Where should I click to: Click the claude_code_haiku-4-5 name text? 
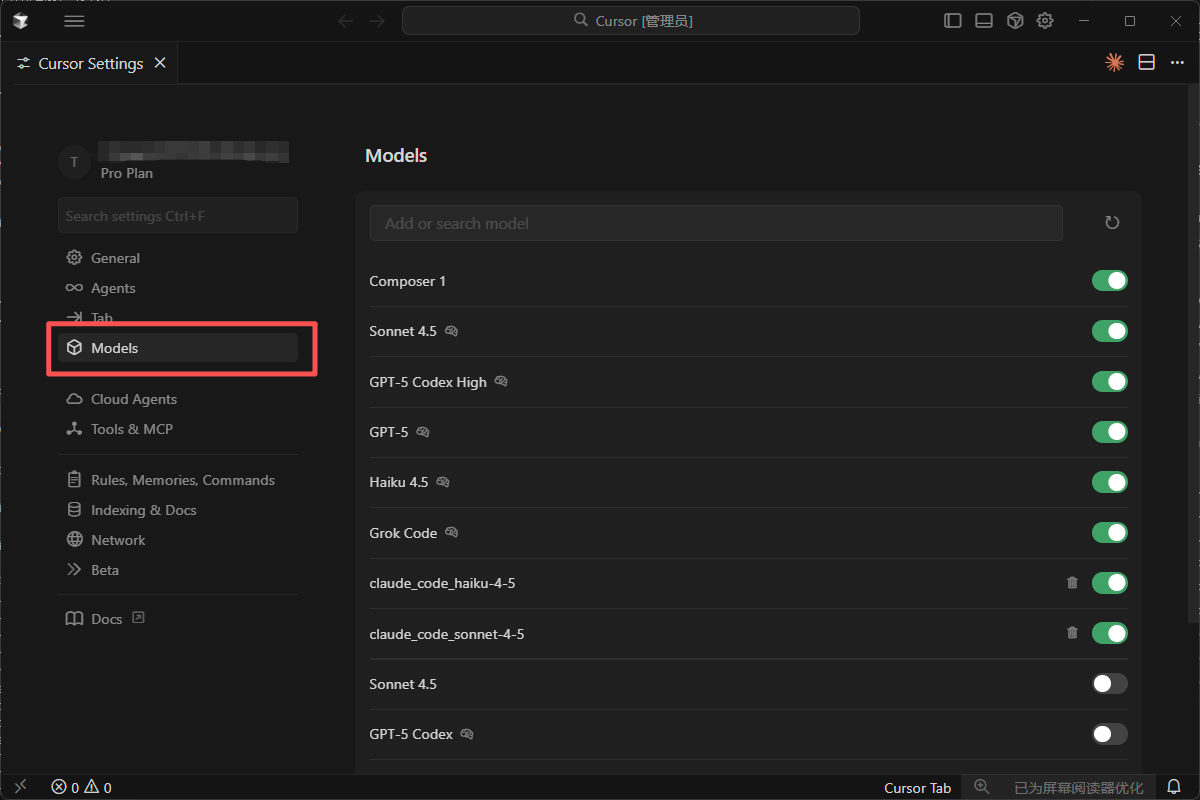tap(442, 583)
